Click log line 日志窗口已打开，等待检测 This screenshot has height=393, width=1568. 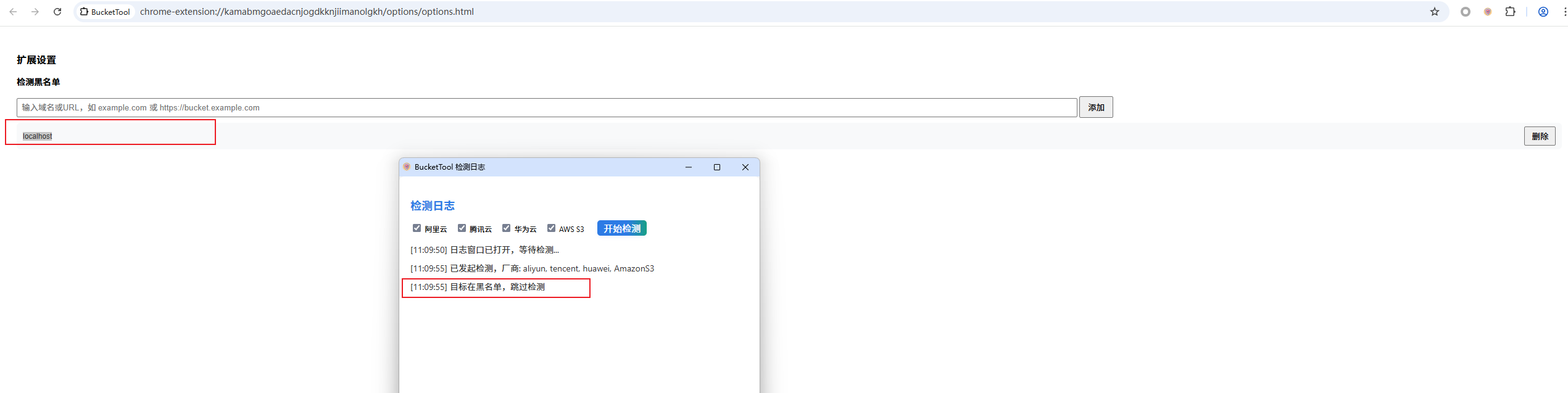(484, 250)
